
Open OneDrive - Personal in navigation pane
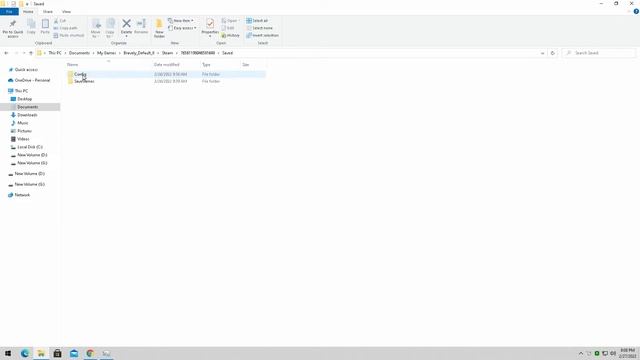(32, 80)
